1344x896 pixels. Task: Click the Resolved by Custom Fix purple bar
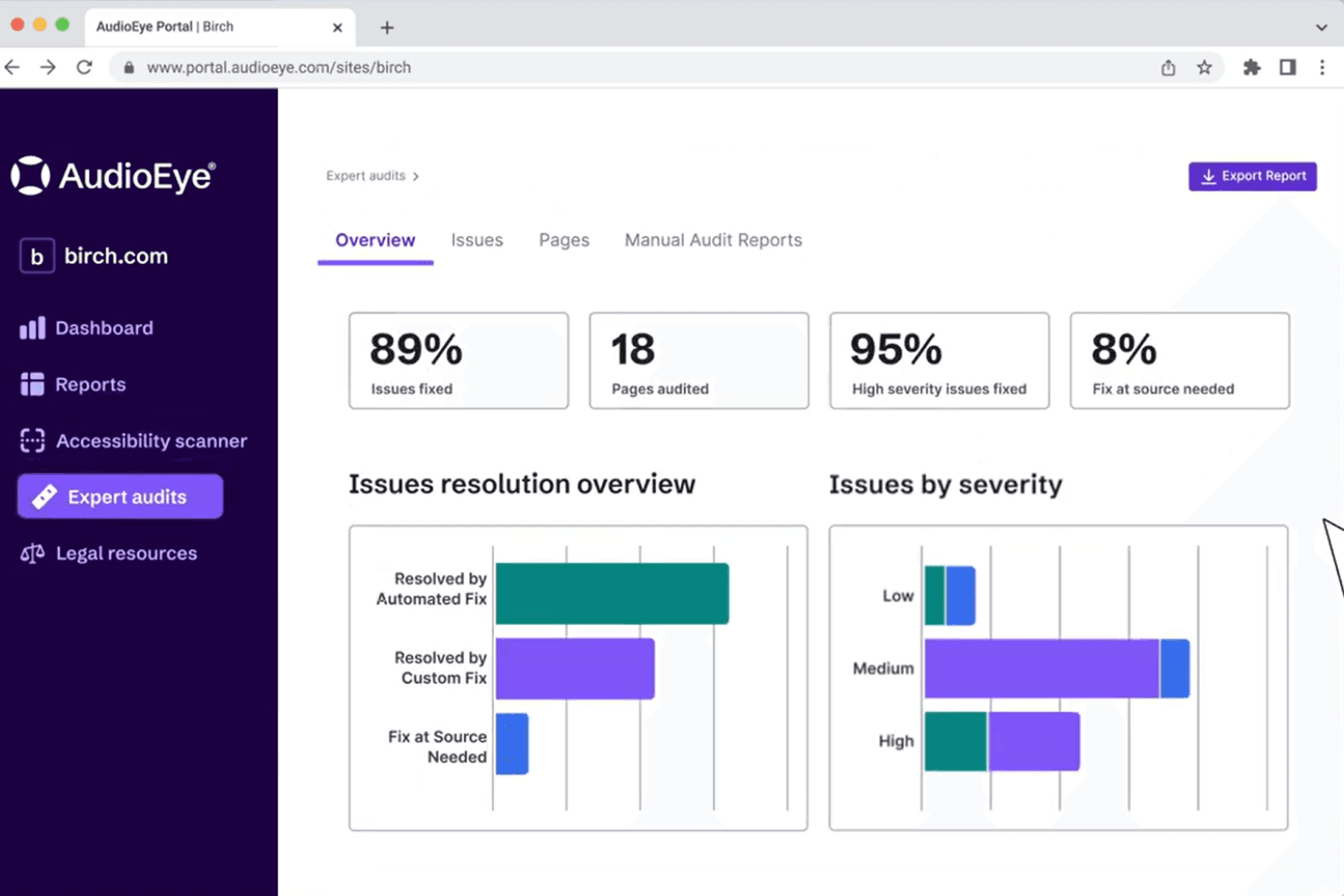click(575, 669)
